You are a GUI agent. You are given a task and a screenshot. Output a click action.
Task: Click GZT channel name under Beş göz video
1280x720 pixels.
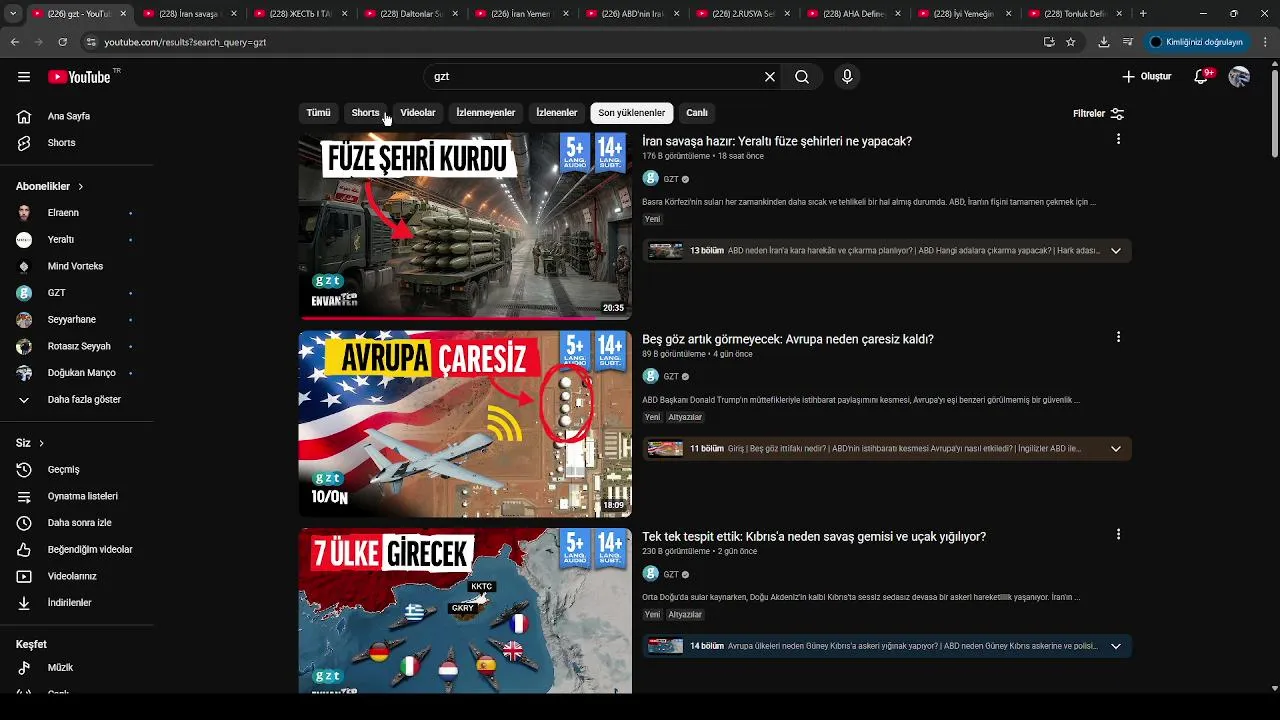(671, 377)
